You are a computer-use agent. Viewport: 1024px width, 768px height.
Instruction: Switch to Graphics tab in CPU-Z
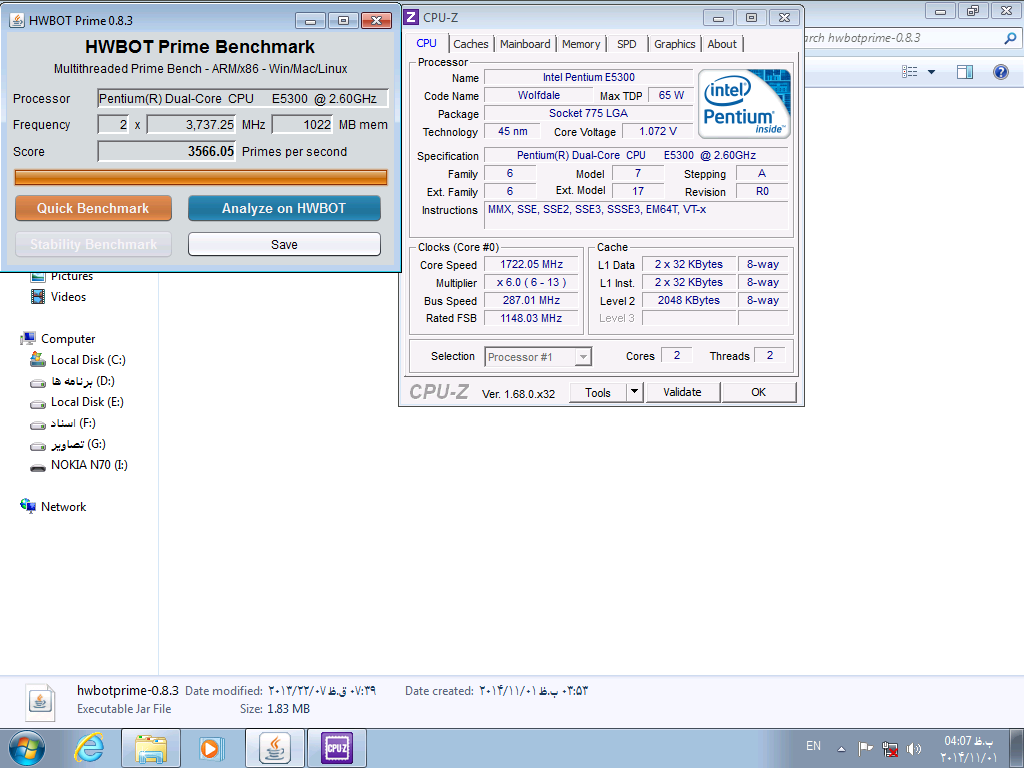675,44
